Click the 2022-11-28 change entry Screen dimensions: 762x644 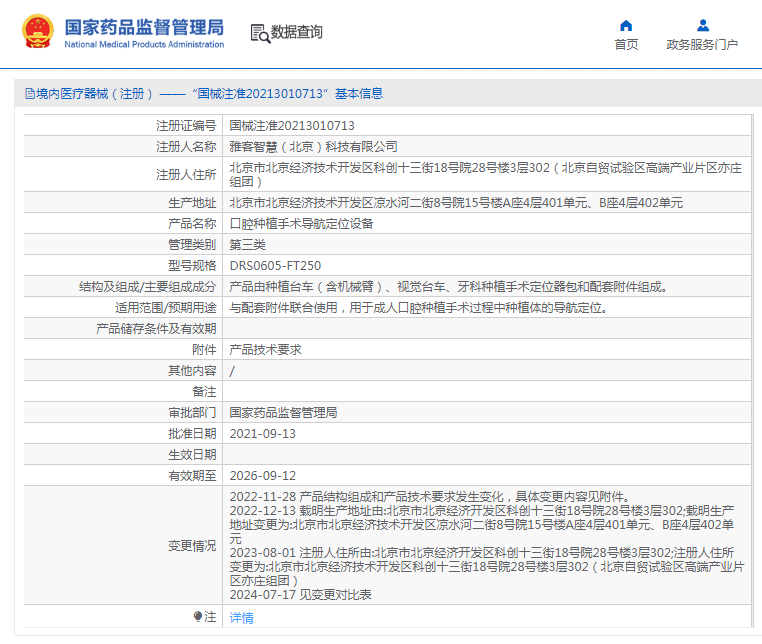tap(430, 497)
